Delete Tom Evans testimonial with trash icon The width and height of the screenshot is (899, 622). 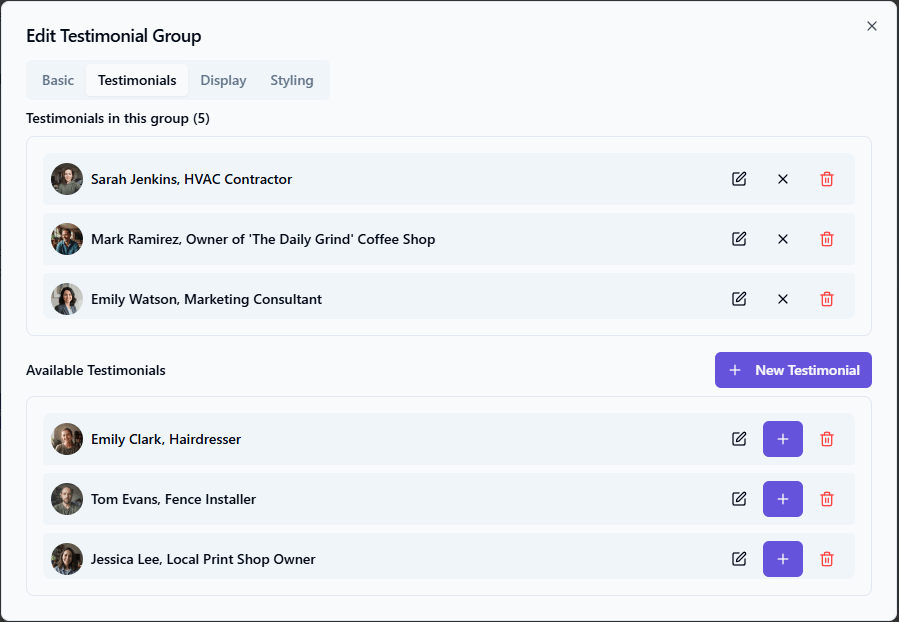pos(827,499)
